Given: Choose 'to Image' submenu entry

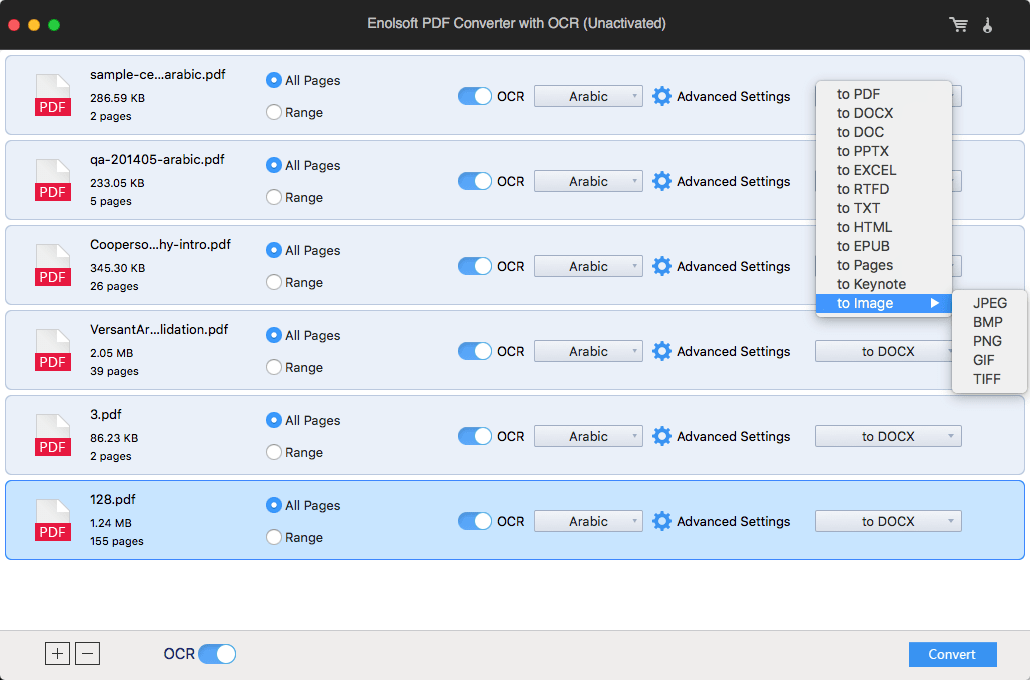Looking at the screenshot, I should [x=884, y=304].
